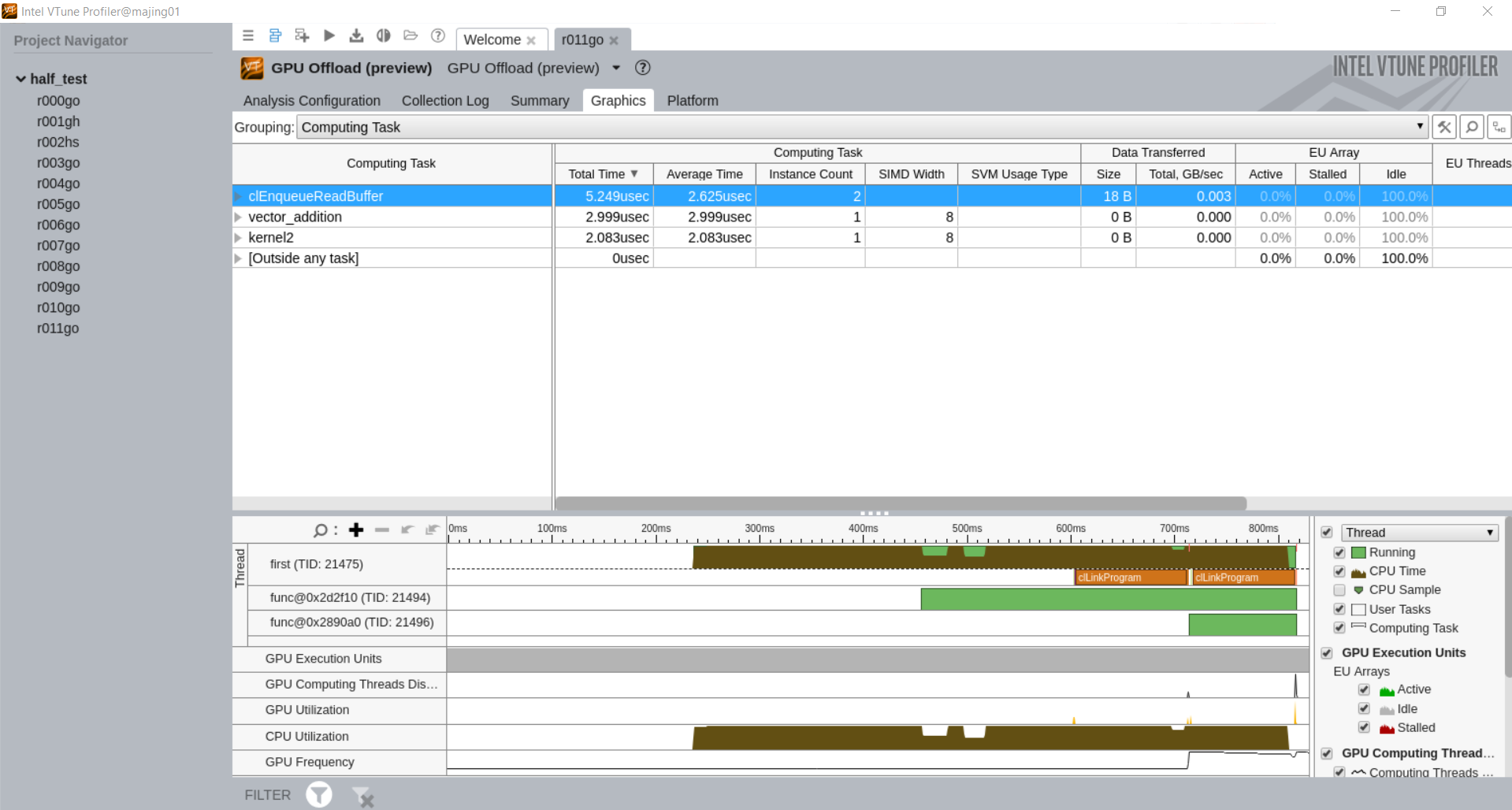Click the New Project toolbar icon
1512x810 pixels.
[302, 35]
